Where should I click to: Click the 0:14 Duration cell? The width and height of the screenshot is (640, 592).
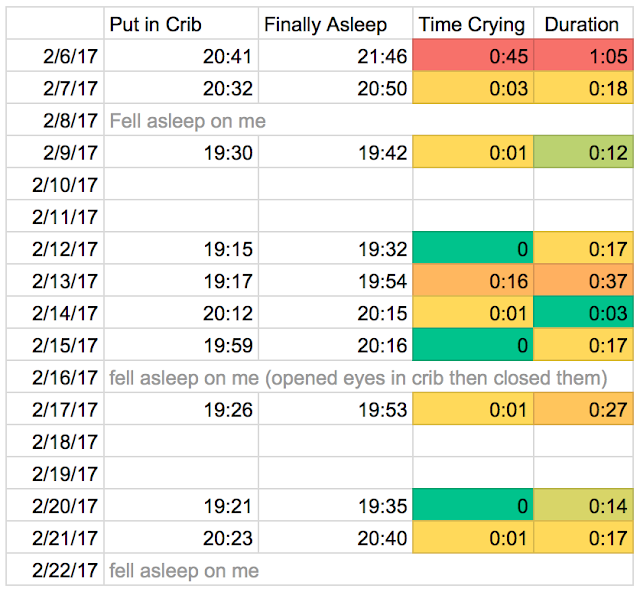(x=582, y=507)
